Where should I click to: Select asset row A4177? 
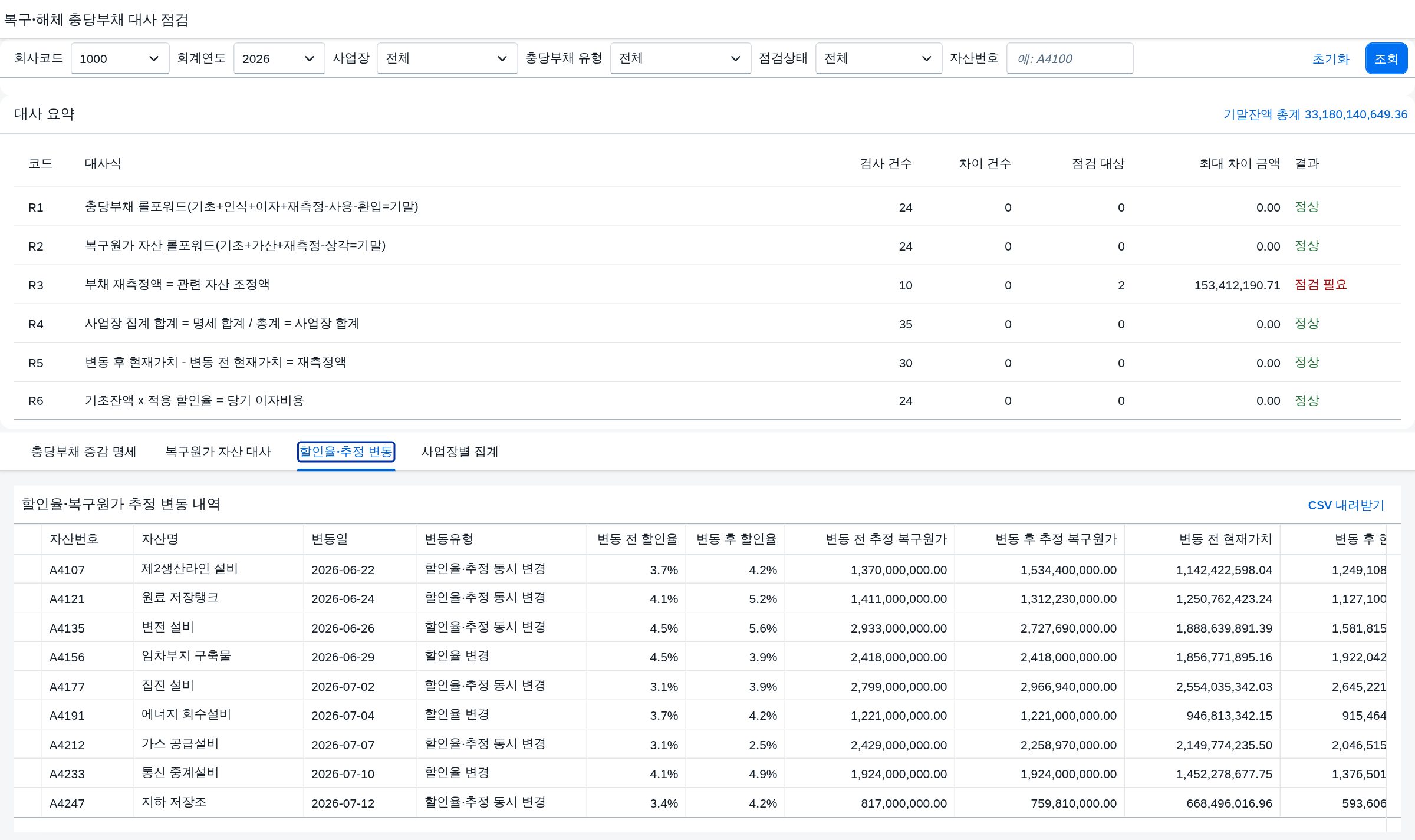pos(700,686)
